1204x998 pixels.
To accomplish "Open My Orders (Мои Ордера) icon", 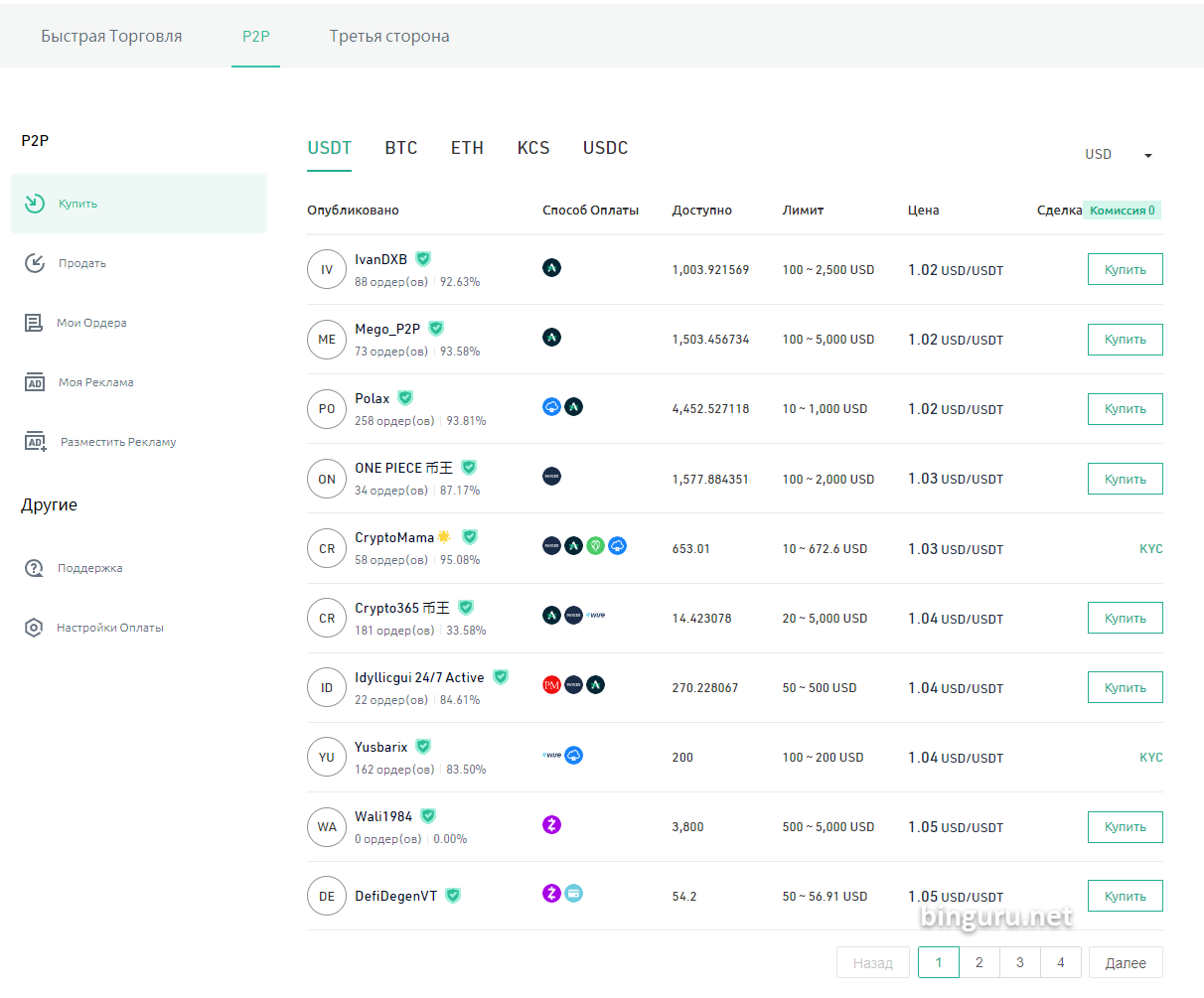I will pos(35,323).
